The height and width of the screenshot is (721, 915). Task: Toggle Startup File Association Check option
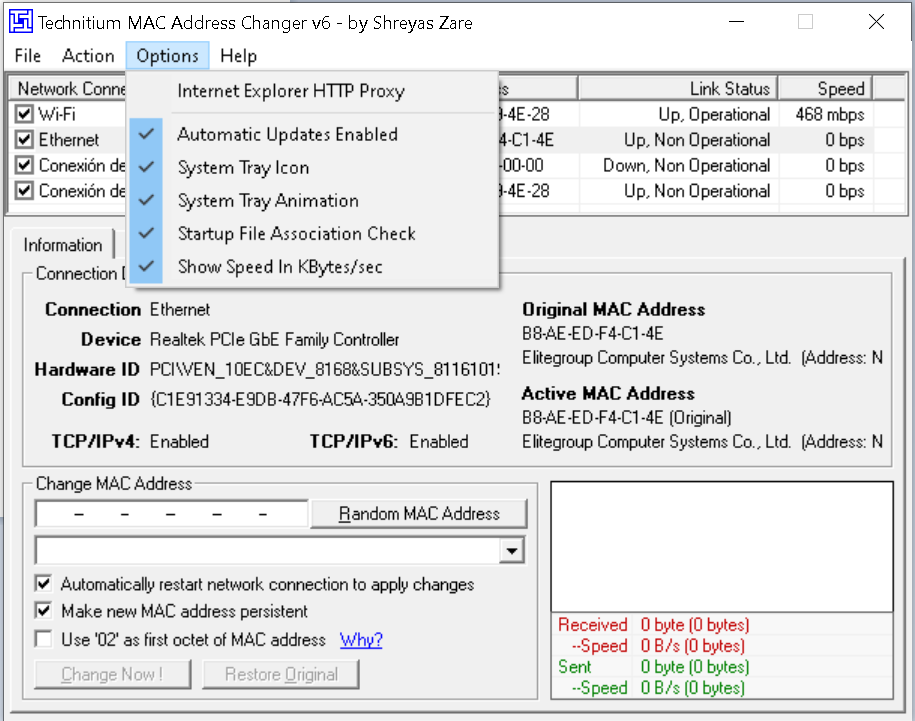coord(314,233)
